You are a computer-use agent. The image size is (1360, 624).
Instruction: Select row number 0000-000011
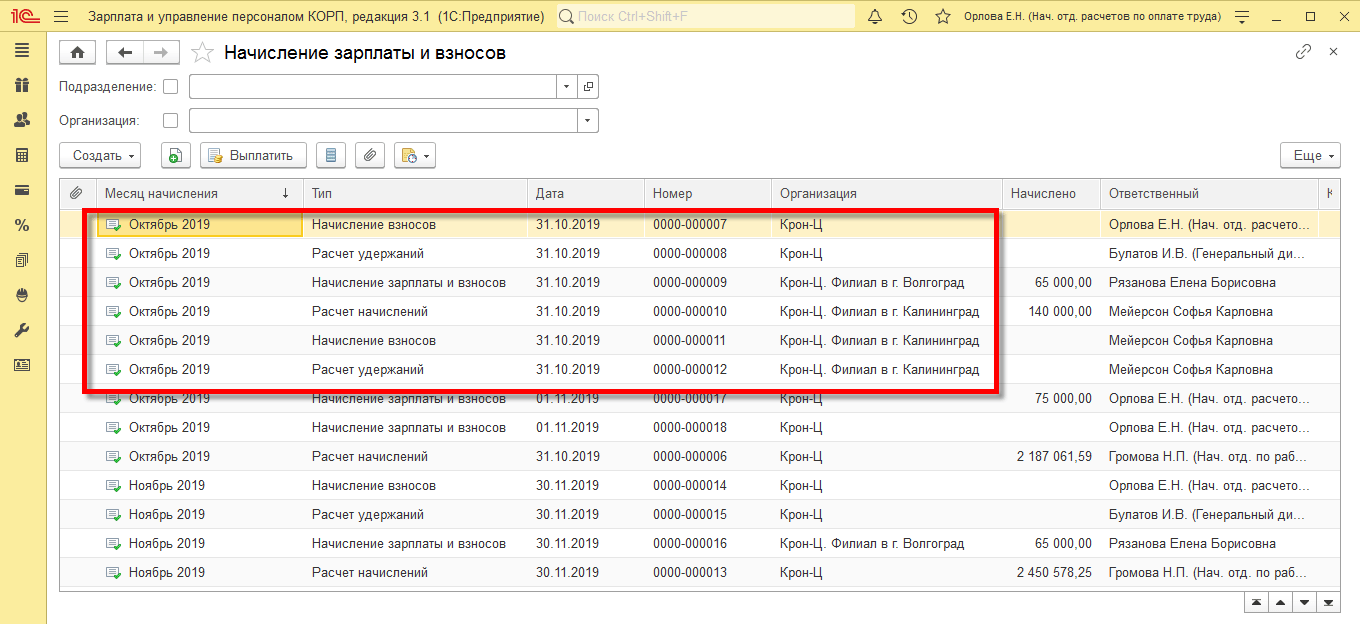(x=700, y=341)
